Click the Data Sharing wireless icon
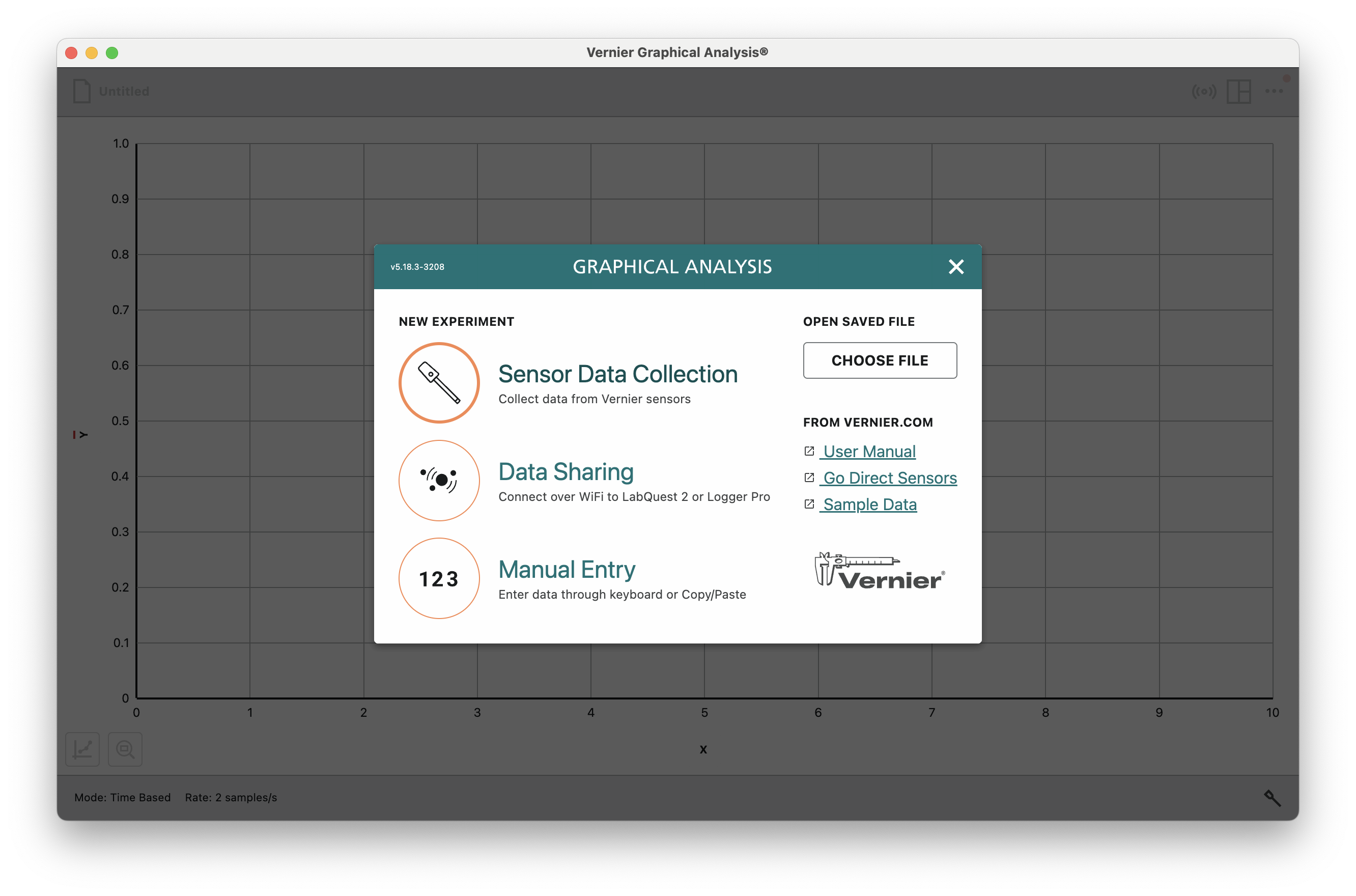The image size is (1356, 896). pyautogui.click(x=439, y=481)
